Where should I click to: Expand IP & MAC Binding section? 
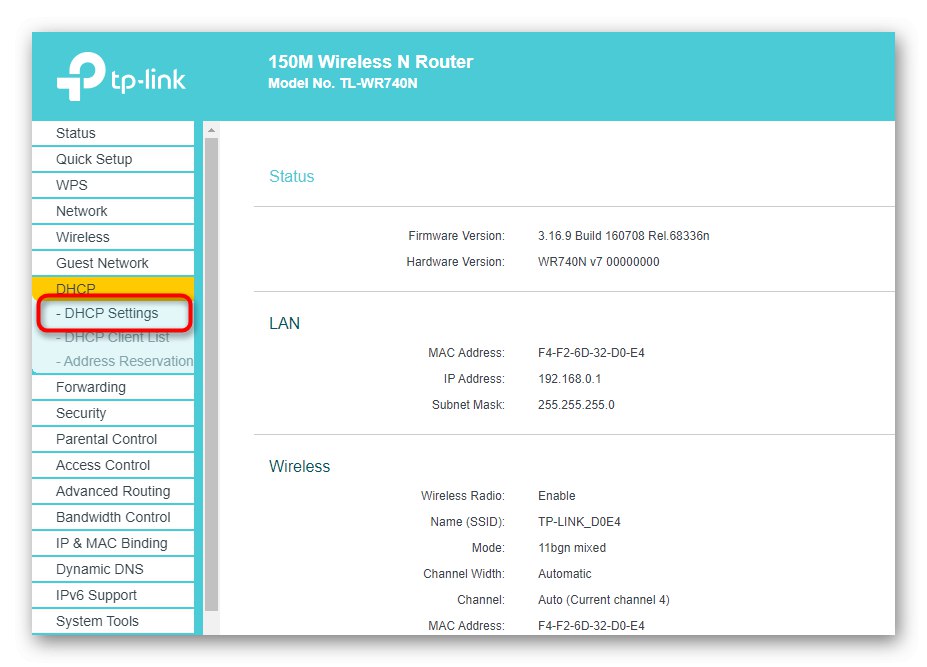pyautogui.click(x=113, y=543)
